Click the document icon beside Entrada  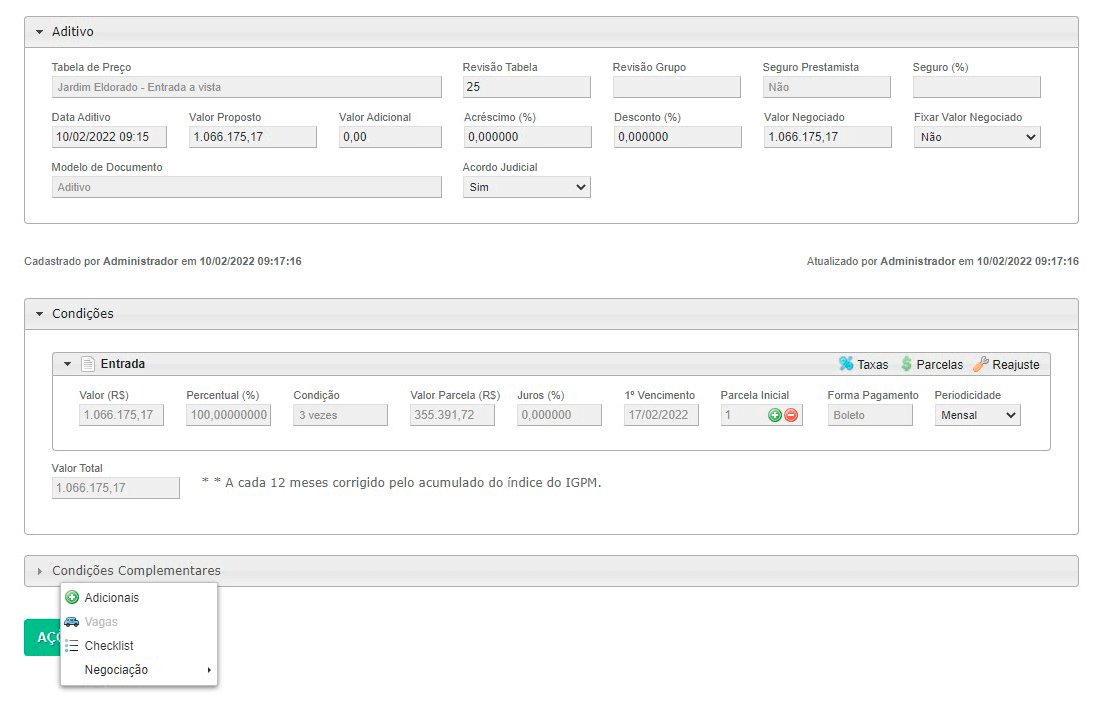tap(87, 364)
